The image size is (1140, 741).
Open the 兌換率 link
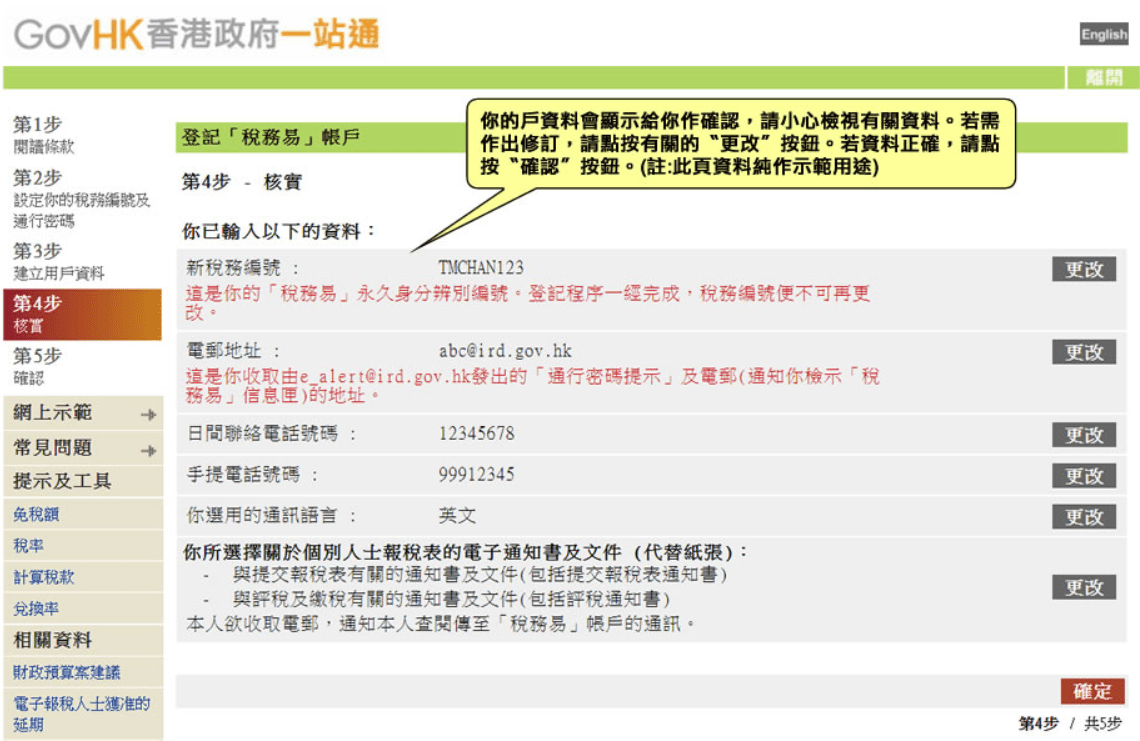tap(36, 609)
